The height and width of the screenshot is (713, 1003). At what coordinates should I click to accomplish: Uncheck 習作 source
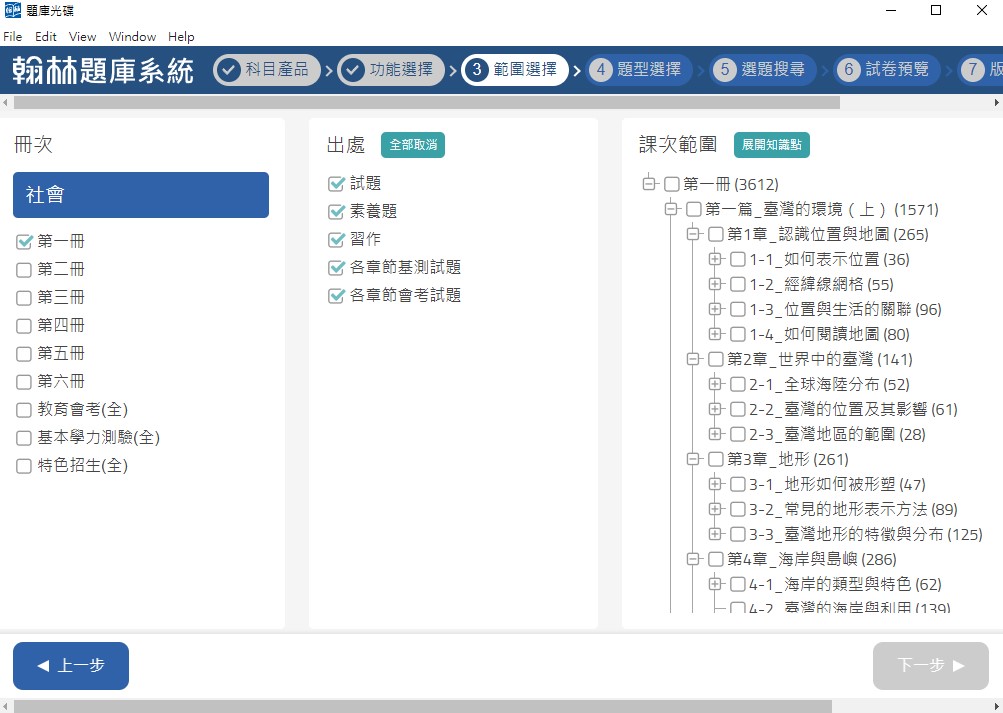tap(336, 240)
